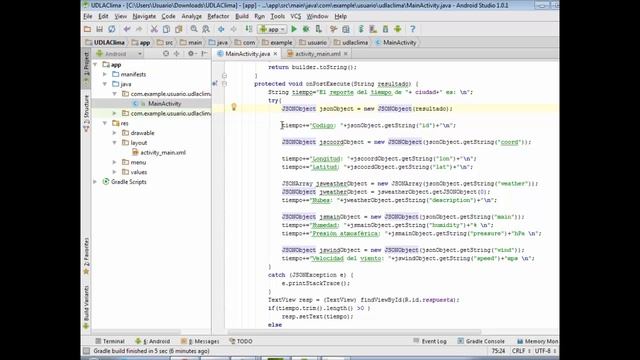The height and width of the screenshot is (360, 640).
Task: Open the SDK Manager icon
Action: coord(385,29)
